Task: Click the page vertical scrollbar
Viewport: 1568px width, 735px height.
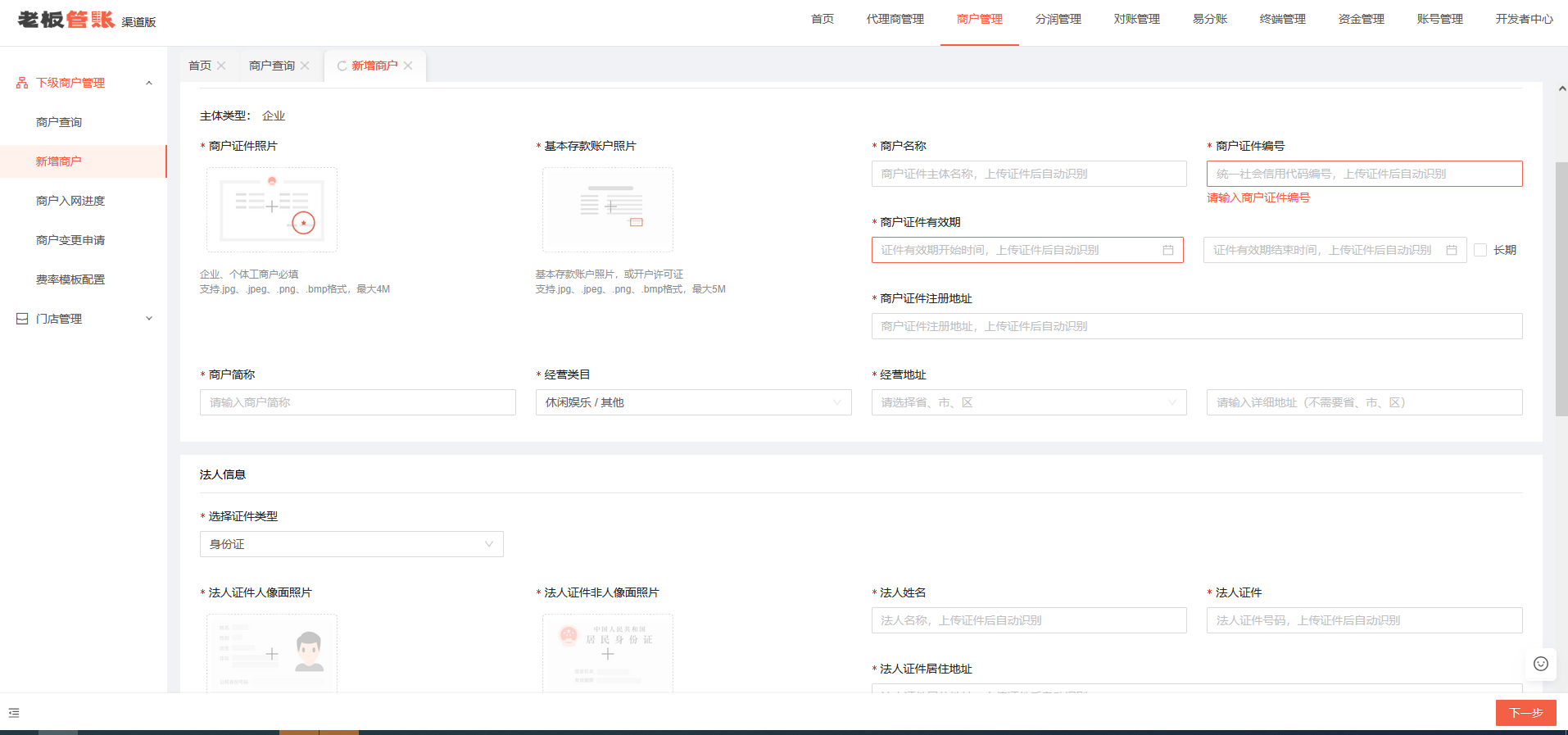Action: [1561, 289]
